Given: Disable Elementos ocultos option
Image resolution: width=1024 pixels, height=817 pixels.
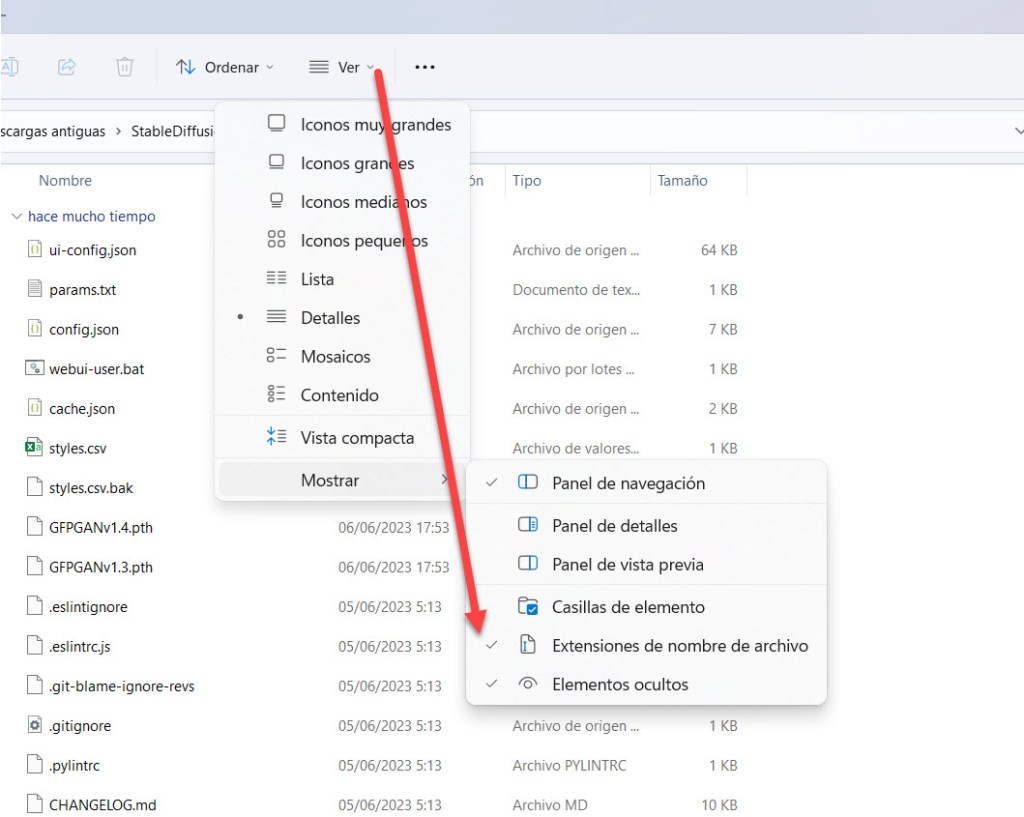Looking at the screenshot, I should [620, 685].
